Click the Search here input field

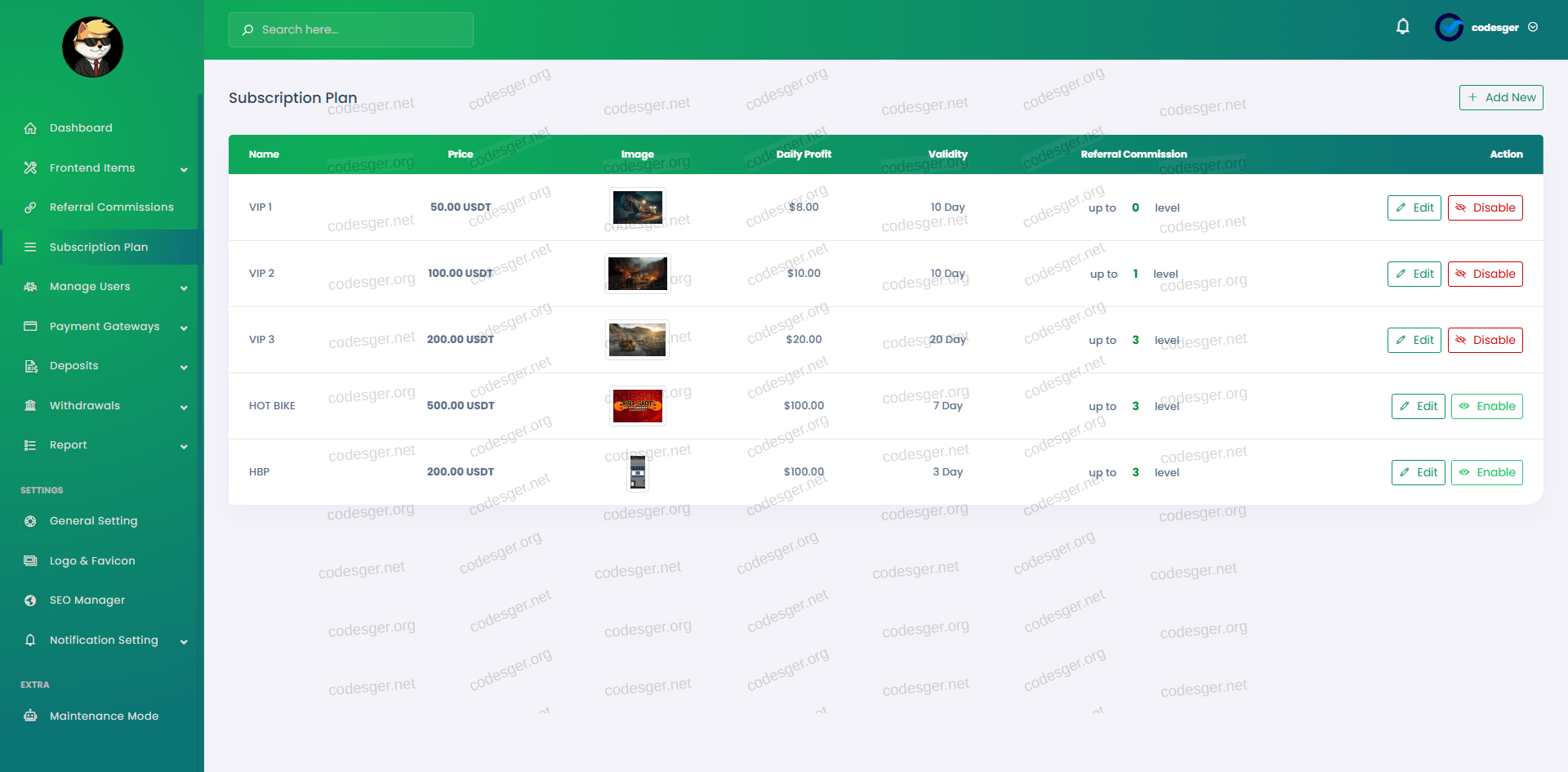[x=351, y=29]
